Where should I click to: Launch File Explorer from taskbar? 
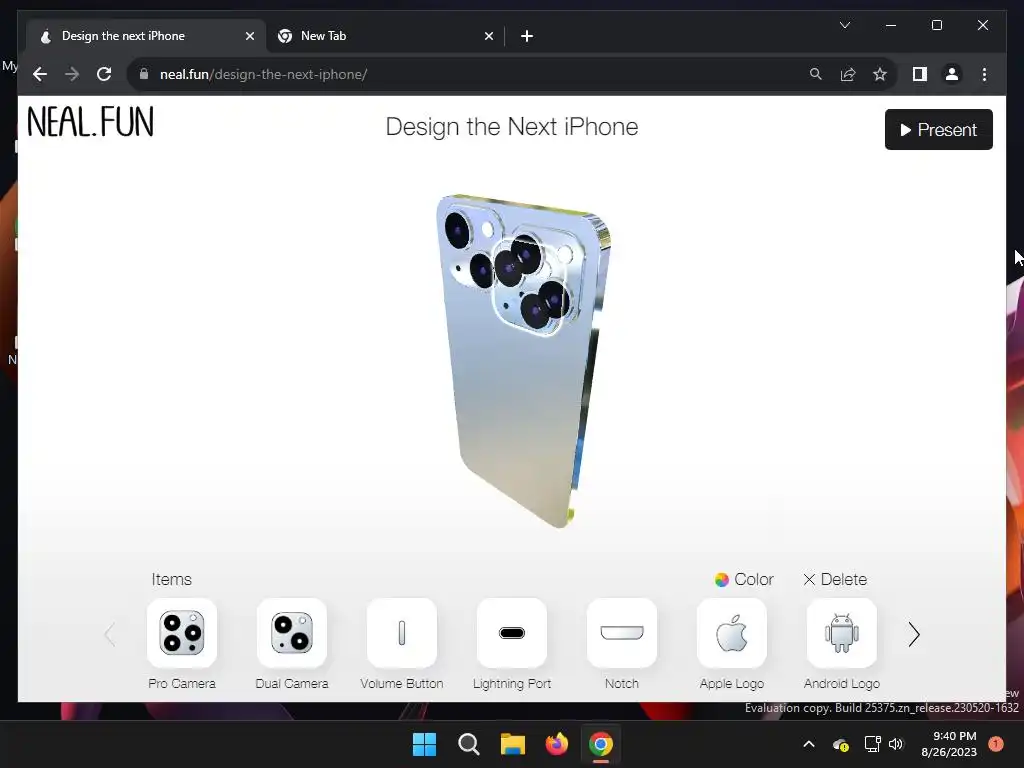pyautogui.click(x=513, y=744)
